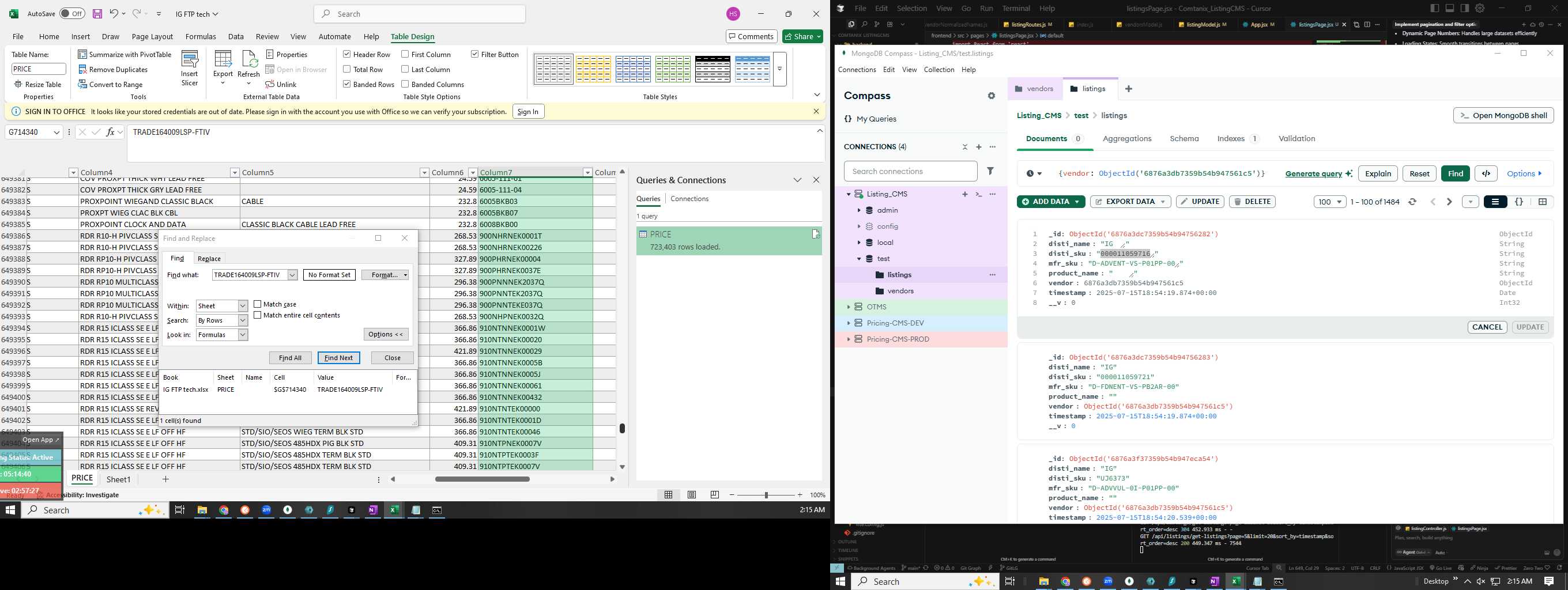Click the Search connections input field
1568x590 pixels.
[x=910, y=172]
